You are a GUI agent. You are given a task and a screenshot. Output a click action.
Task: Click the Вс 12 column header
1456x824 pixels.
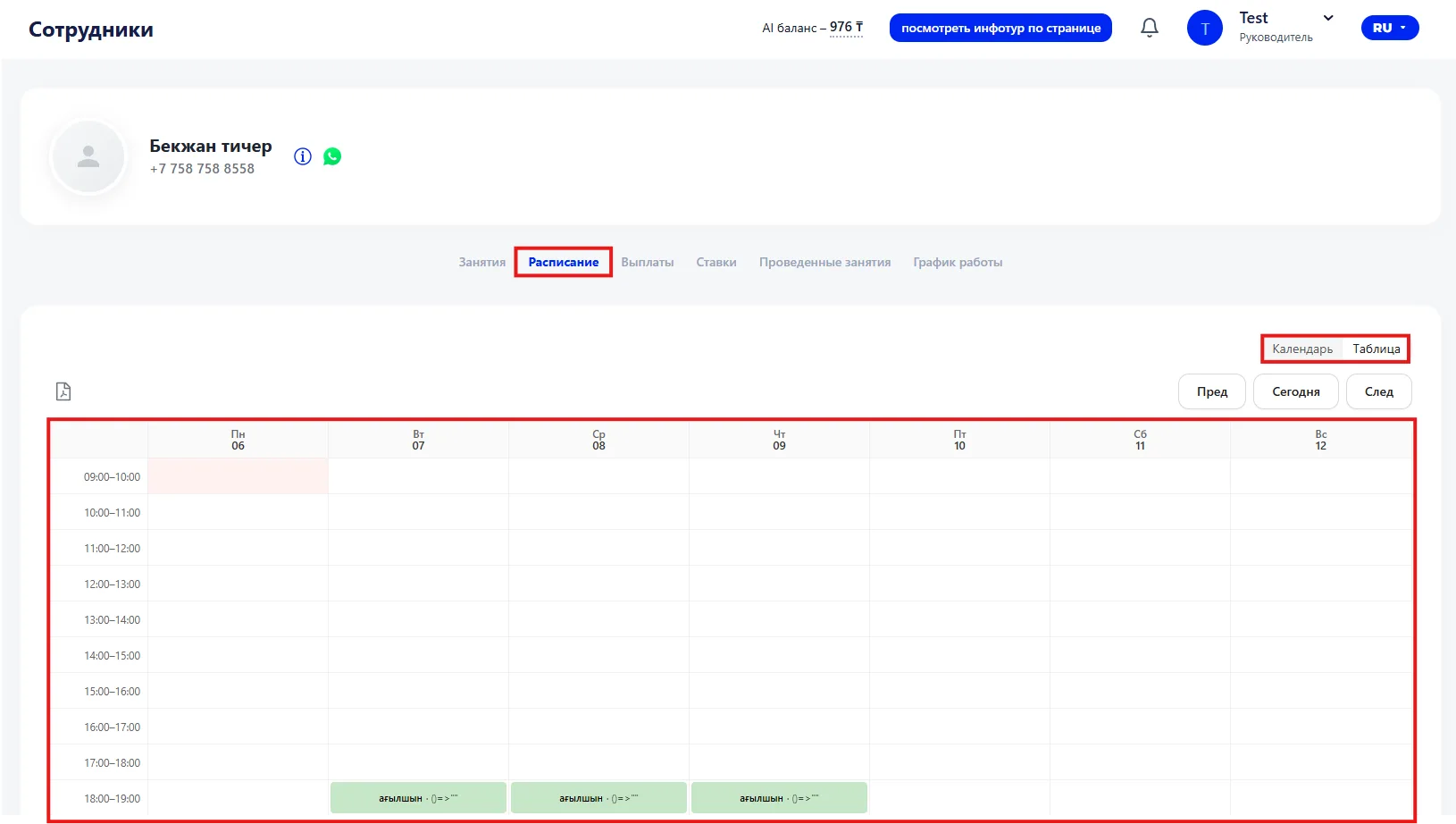point(1320,440)
